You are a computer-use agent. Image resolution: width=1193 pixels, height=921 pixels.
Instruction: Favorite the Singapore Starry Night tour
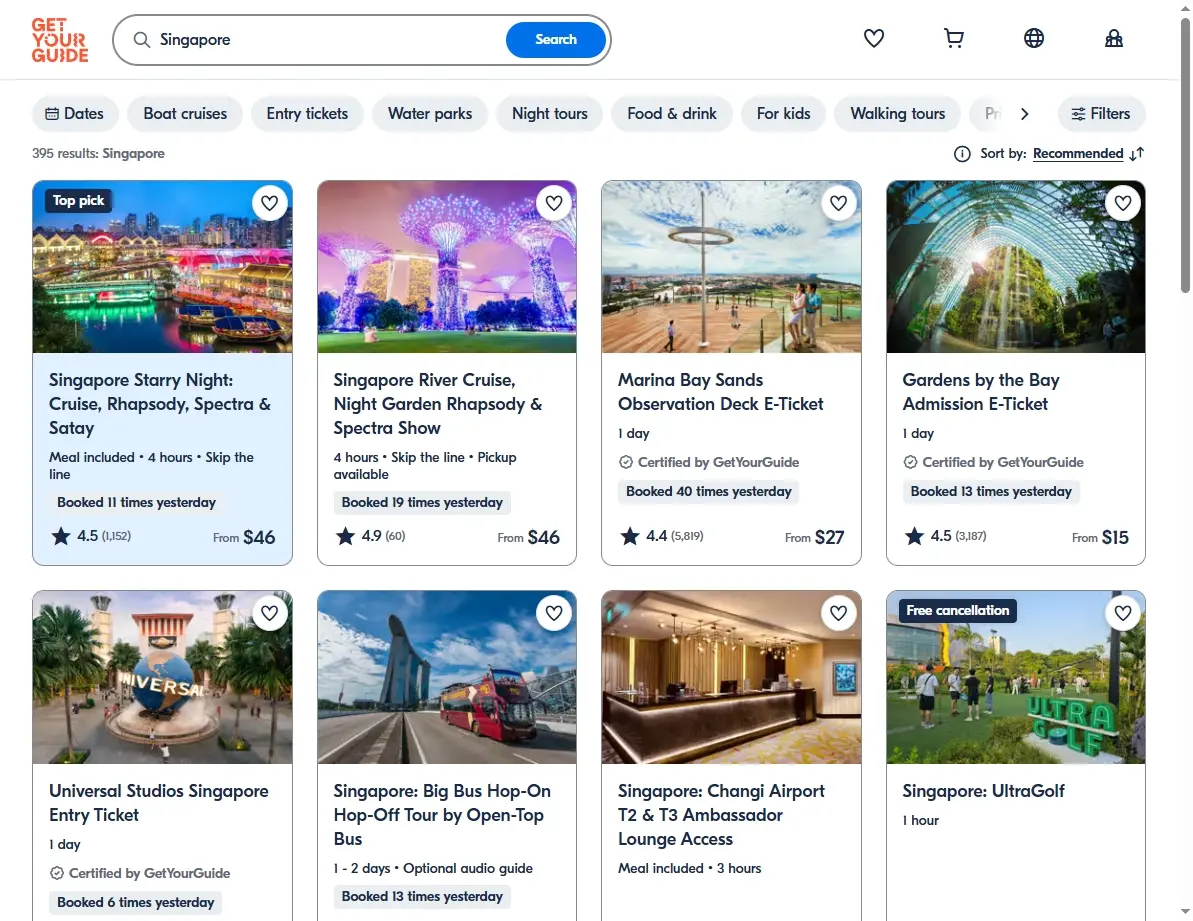(x=269, y=203)
